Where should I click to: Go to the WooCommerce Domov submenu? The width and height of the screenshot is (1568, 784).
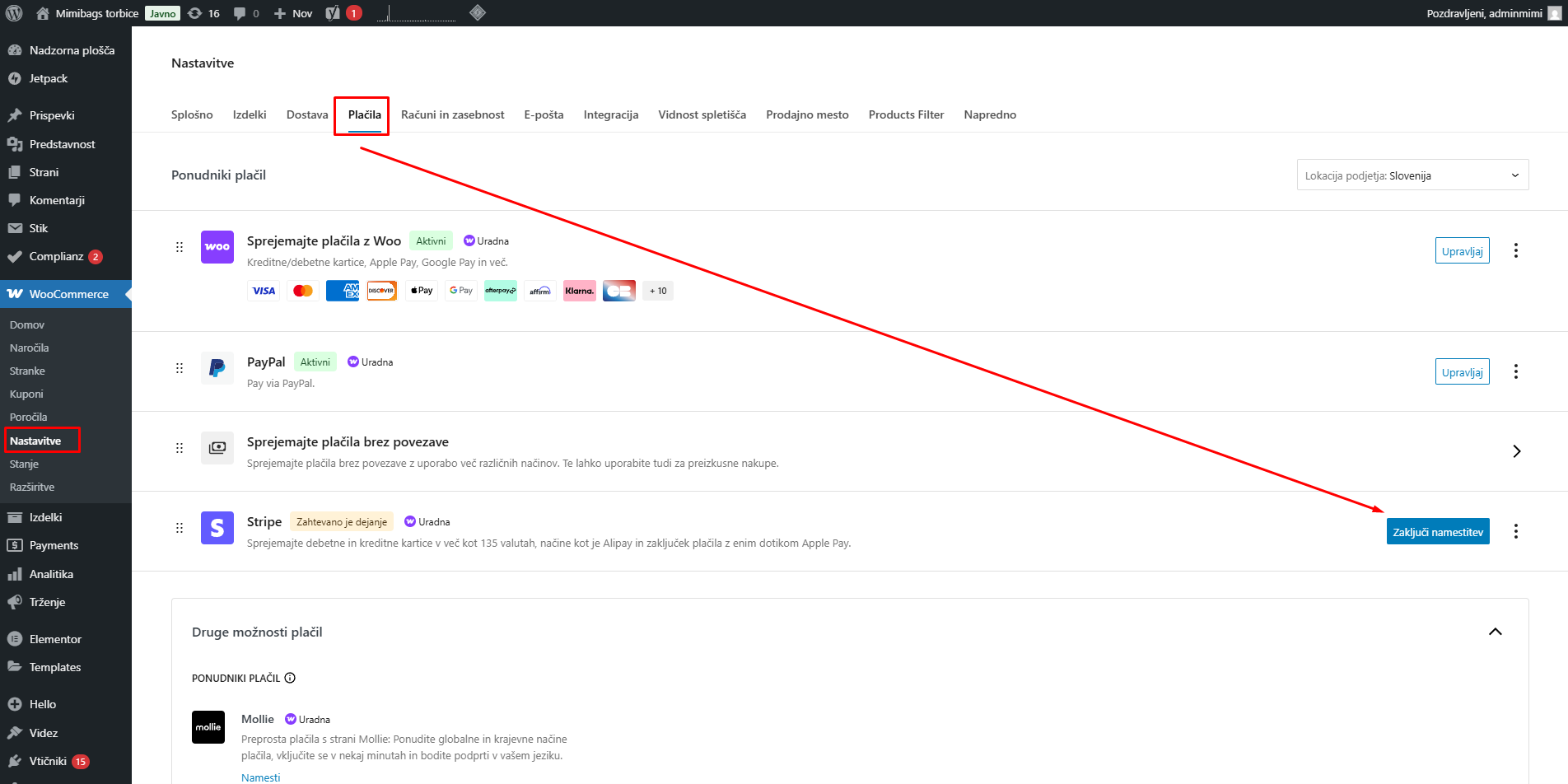pyautogui.click(x=27, y=325)
